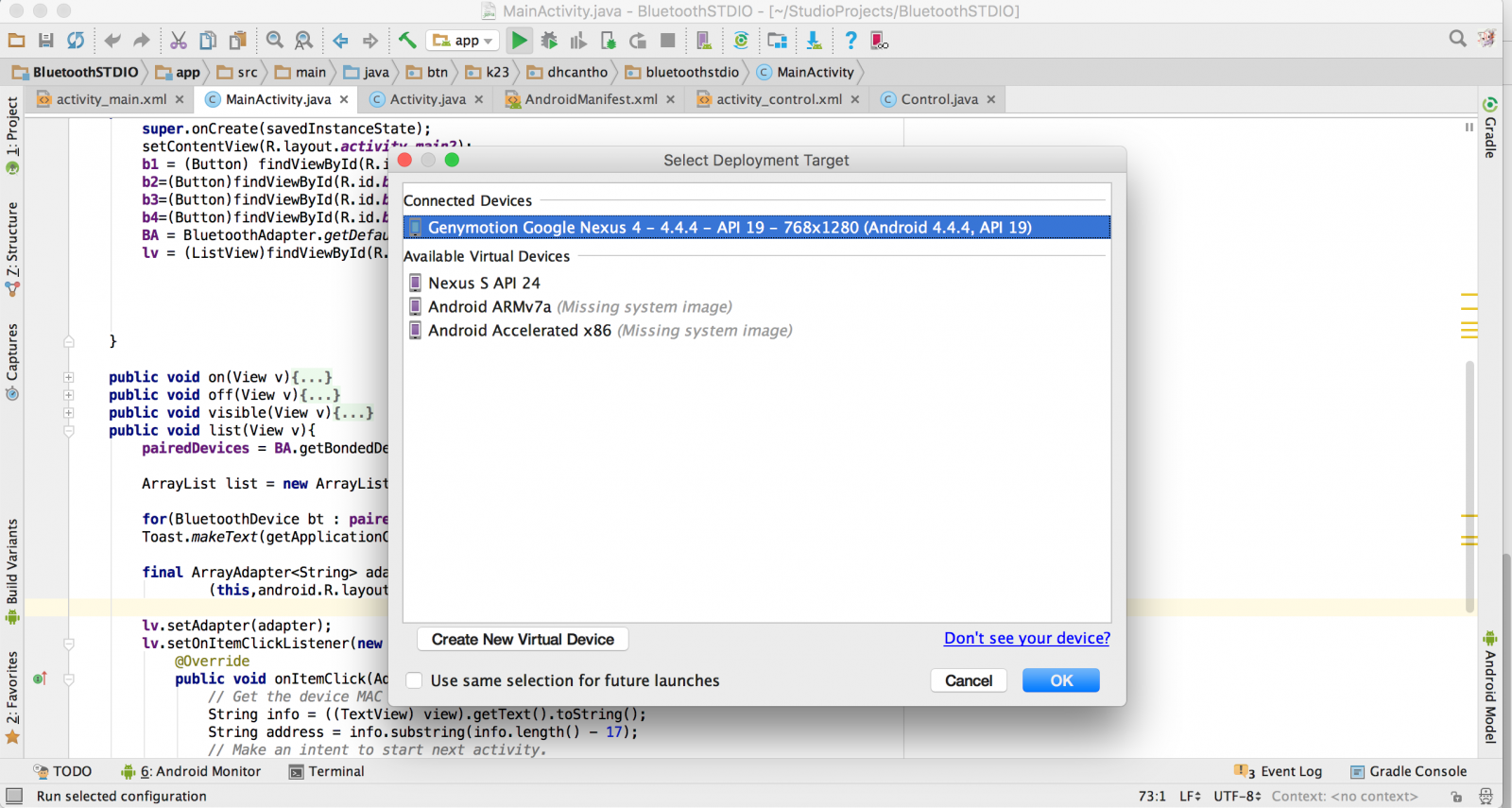This screenshot has width=1512, height=808.
Task: Click the Debug bug icon
Action: coord(549,41)
